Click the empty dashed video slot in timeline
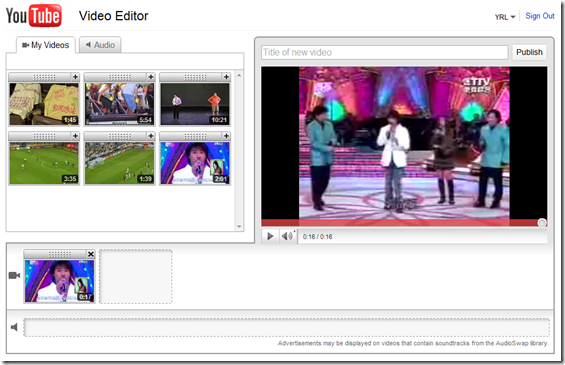This screenshot has width=565, height=365. point(136,276)
